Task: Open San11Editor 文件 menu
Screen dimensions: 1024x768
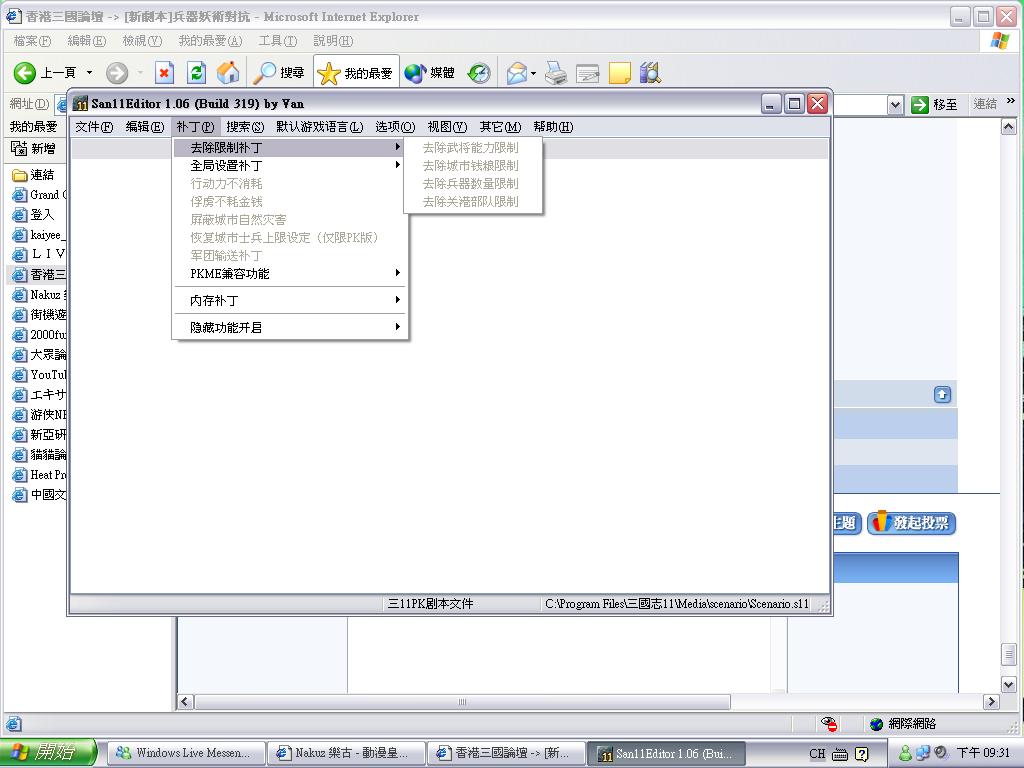Action: pyautogui.click(x=94, y=127)
